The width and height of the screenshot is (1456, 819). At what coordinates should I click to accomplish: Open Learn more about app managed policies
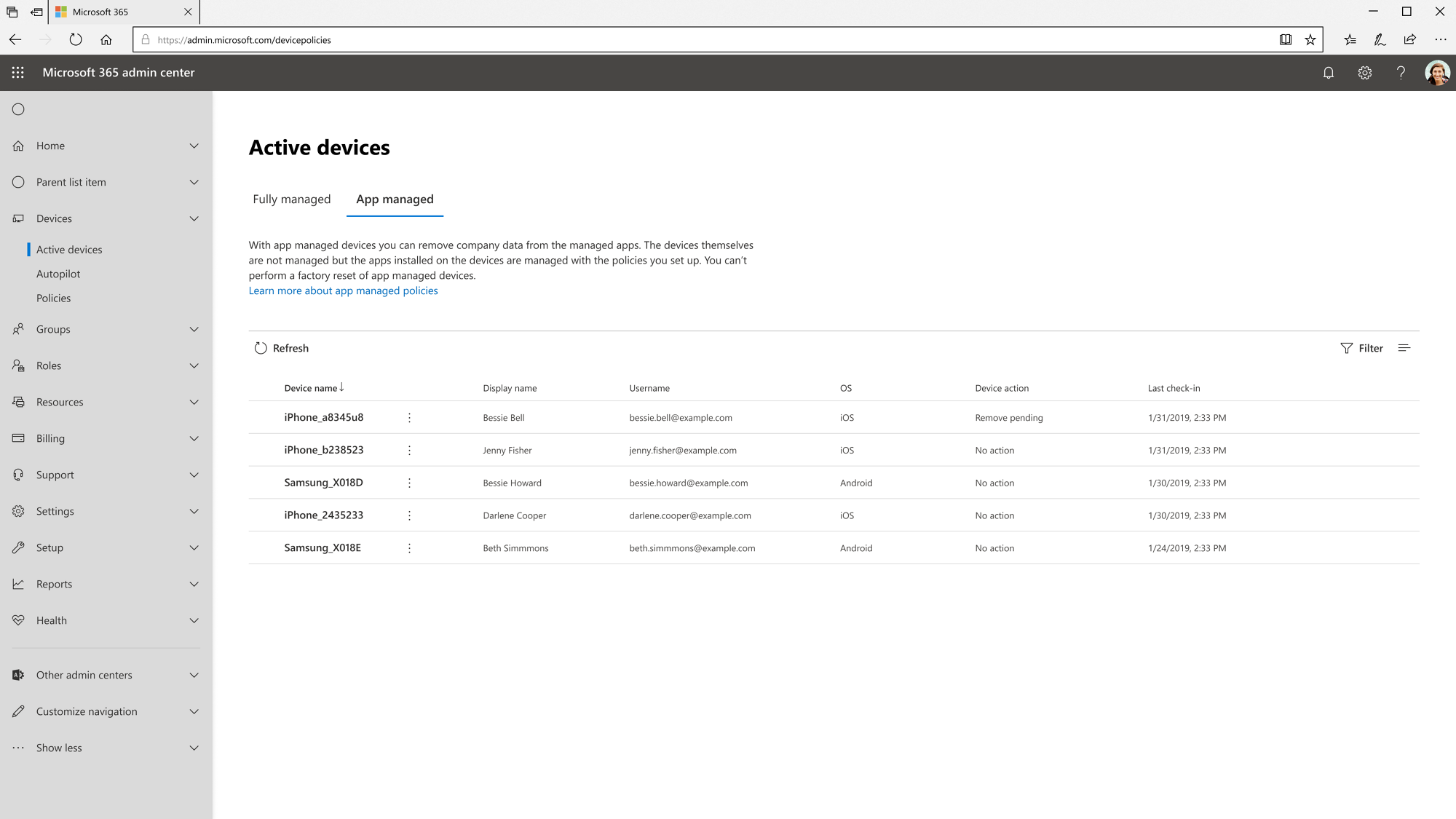343,290
